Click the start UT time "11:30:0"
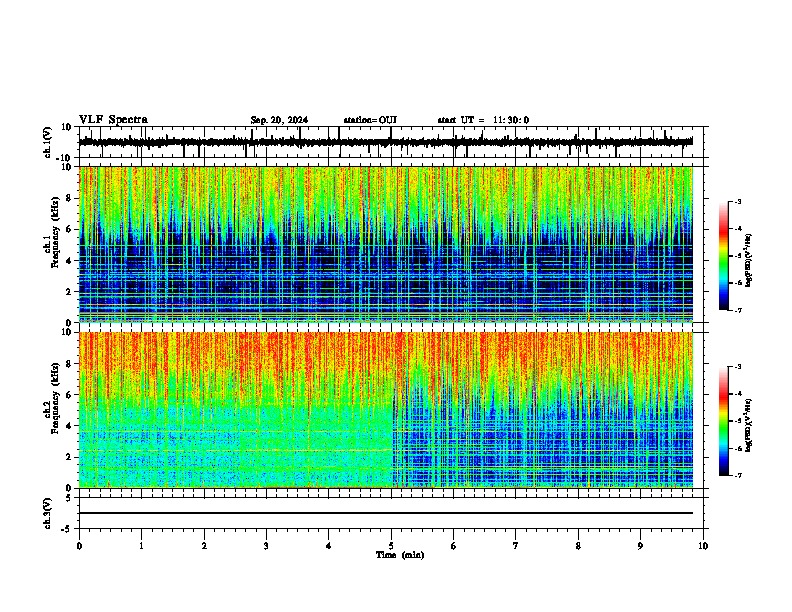The width and height of the screenshot is (792, 612). click(511, 120)
